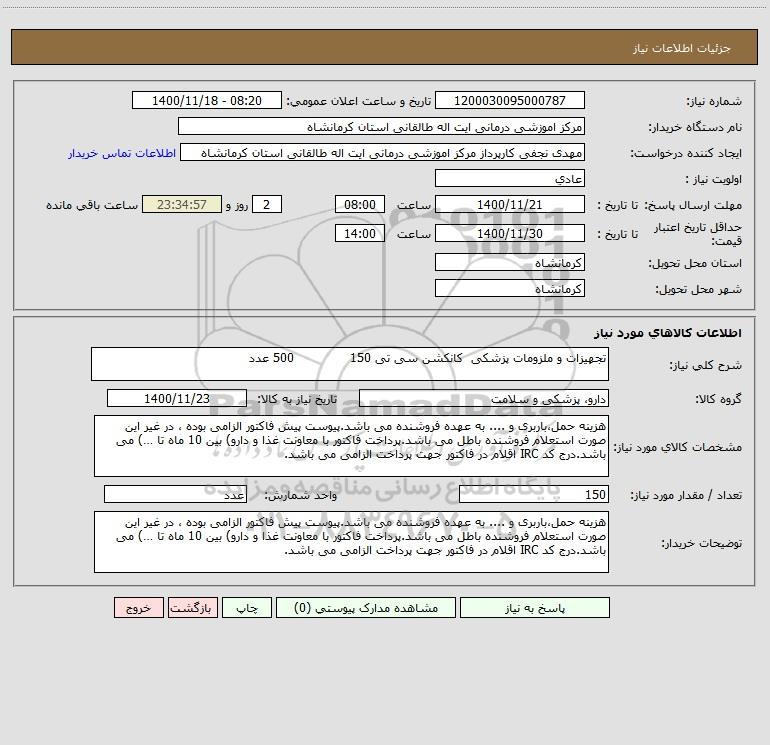The width and height of the screenshot is (770, 745).
Task: Click the اولویت نیاز field عادی
Action: tap(510, 178)
